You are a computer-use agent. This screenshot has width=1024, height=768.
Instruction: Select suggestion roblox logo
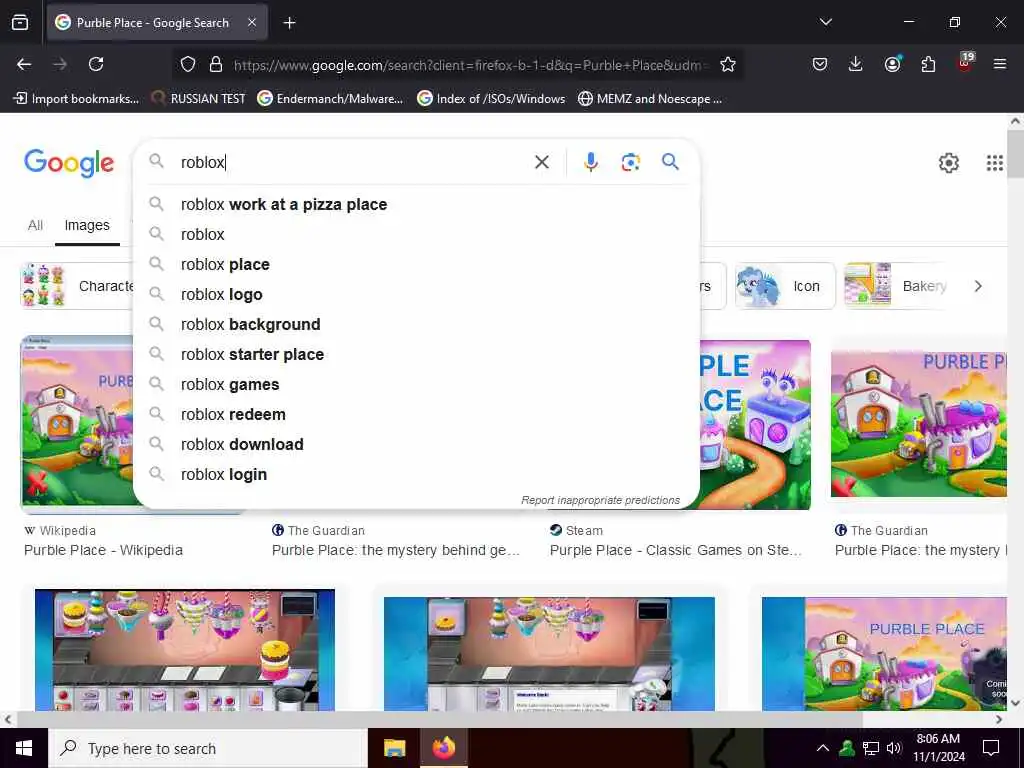[x=416, y=295]
